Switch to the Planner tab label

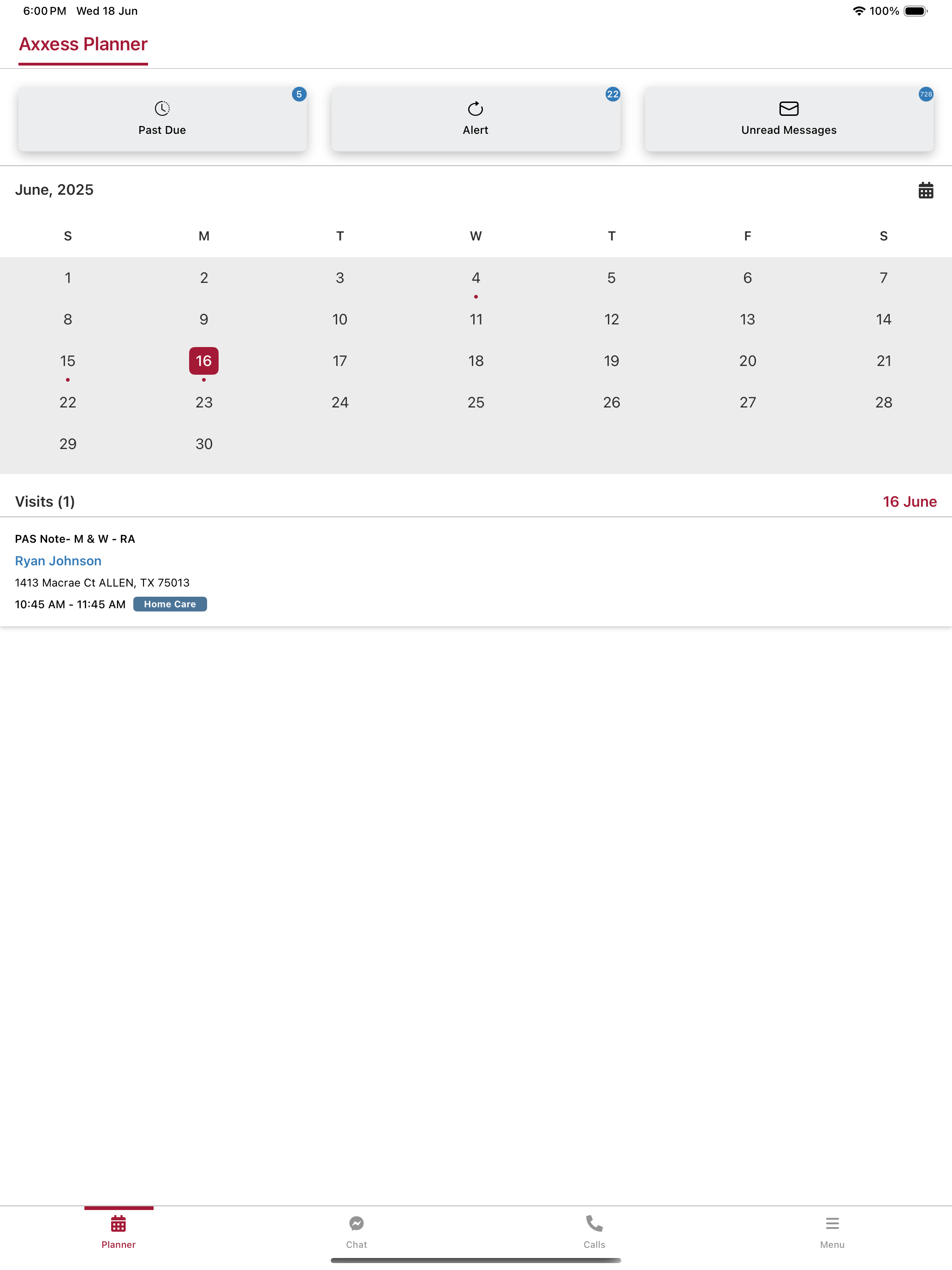pos(119,1245)
